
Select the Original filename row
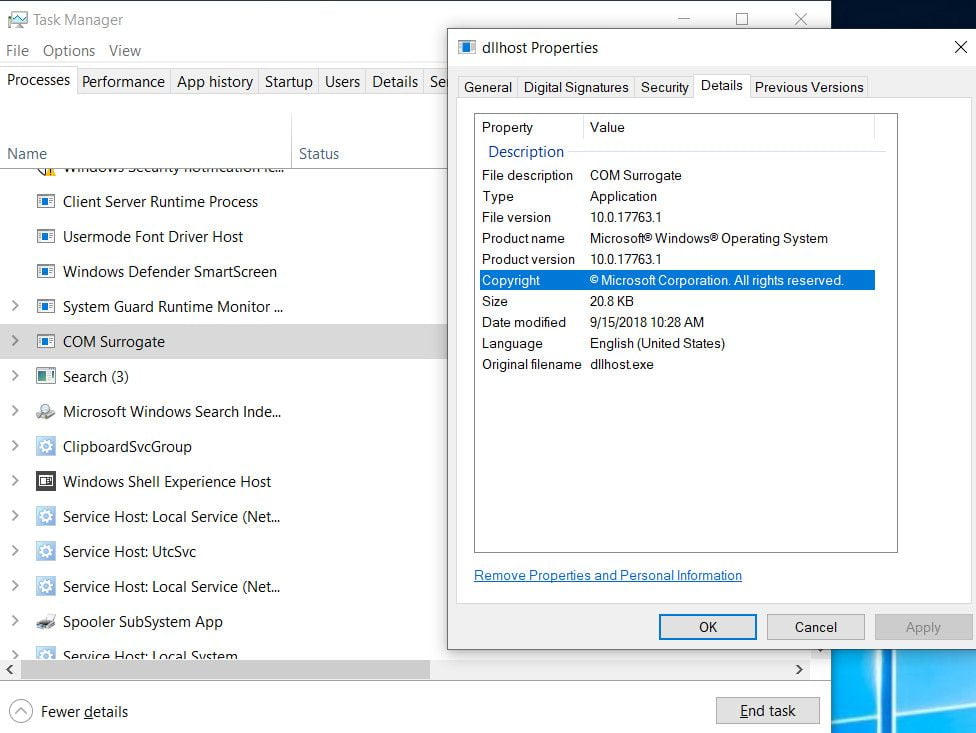tap(600, 364)
